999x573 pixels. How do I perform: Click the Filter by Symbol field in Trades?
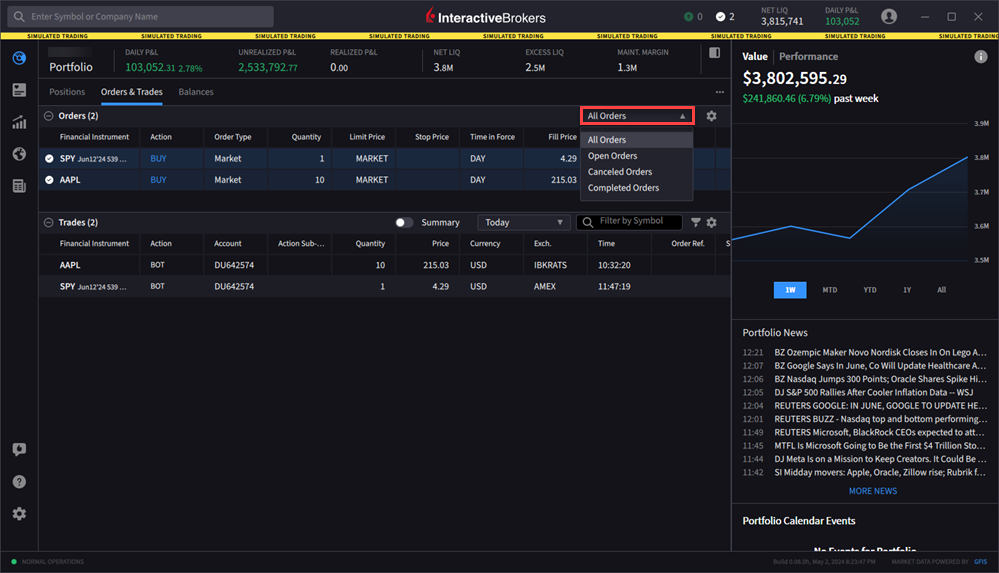(629, 222)
